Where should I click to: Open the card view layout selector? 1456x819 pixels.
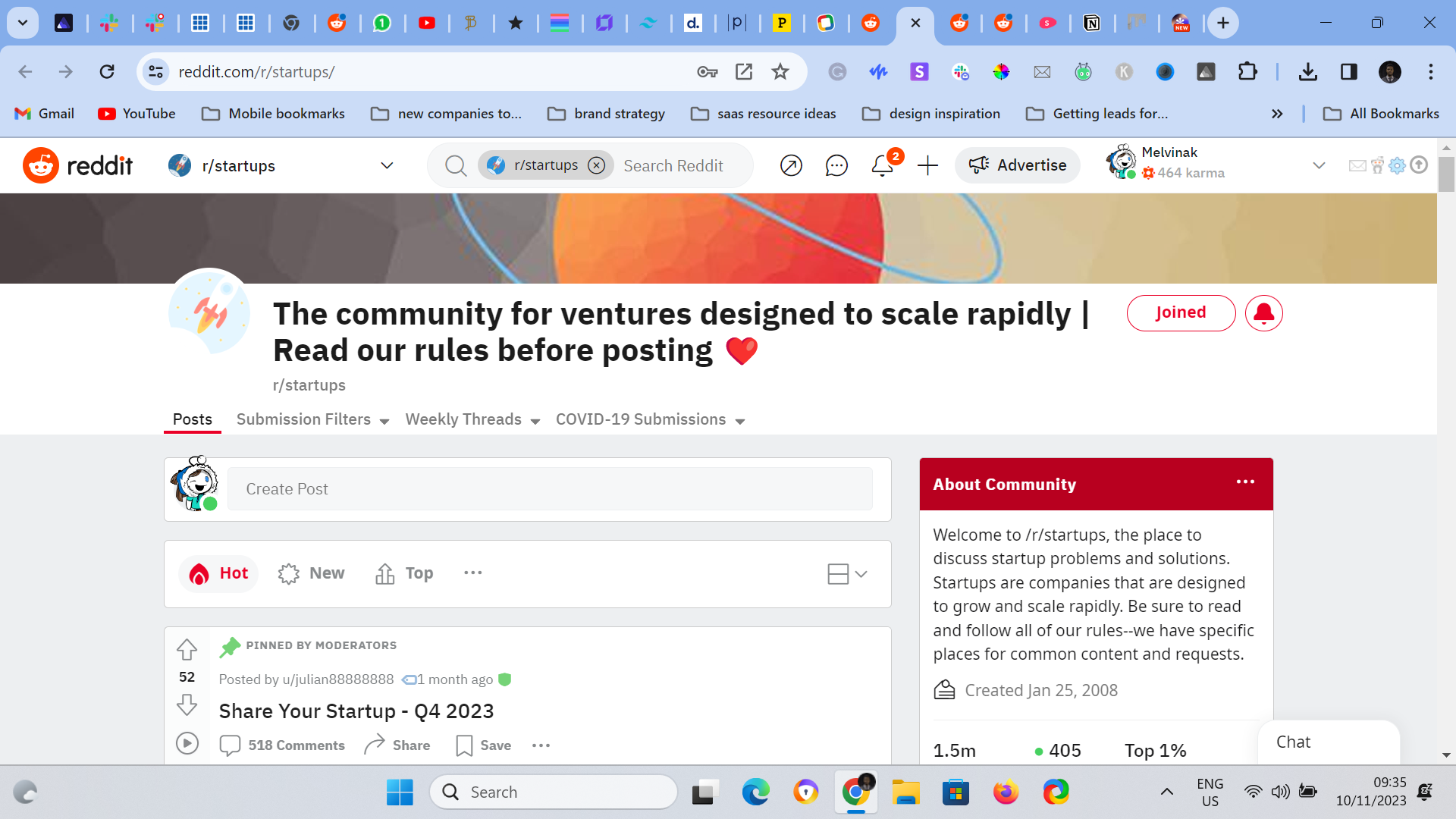(x=847, y=574)
